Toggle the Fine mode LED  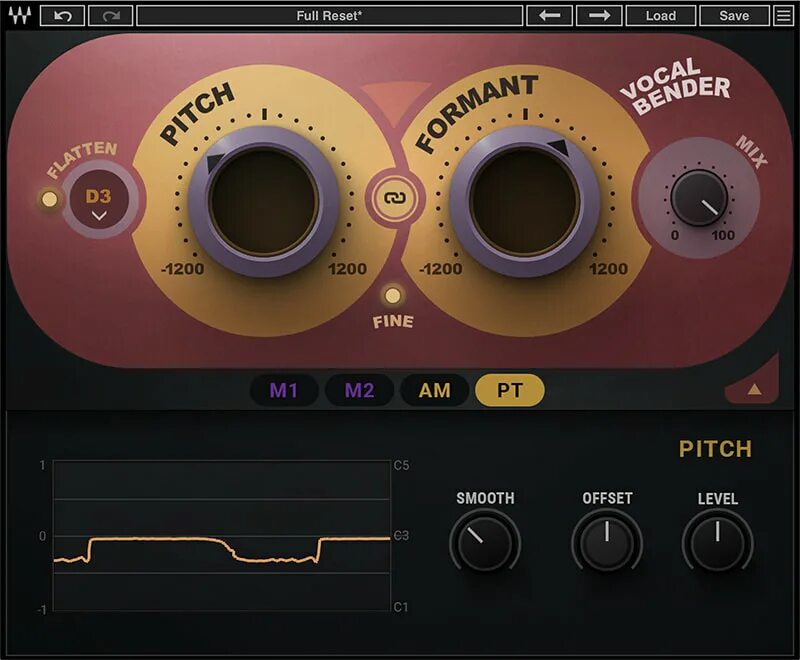[x=392, y=295]
